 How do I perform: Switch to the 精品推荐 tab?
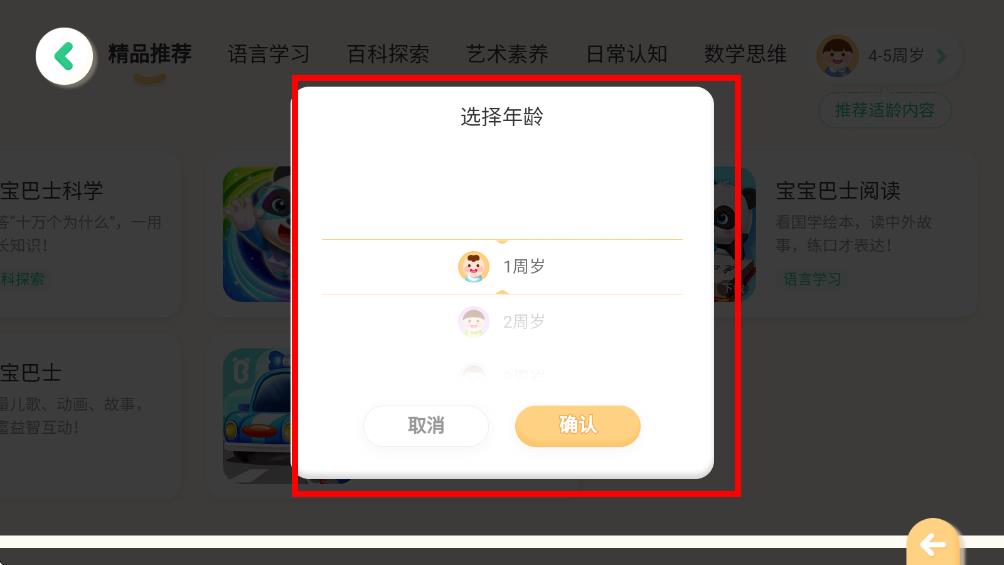(x=149, y=54)
